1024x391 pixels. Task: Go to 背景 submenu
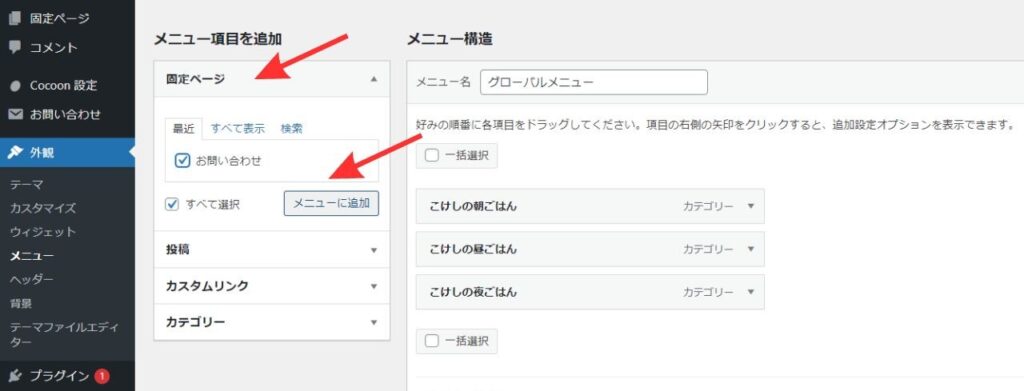(21, 303)
